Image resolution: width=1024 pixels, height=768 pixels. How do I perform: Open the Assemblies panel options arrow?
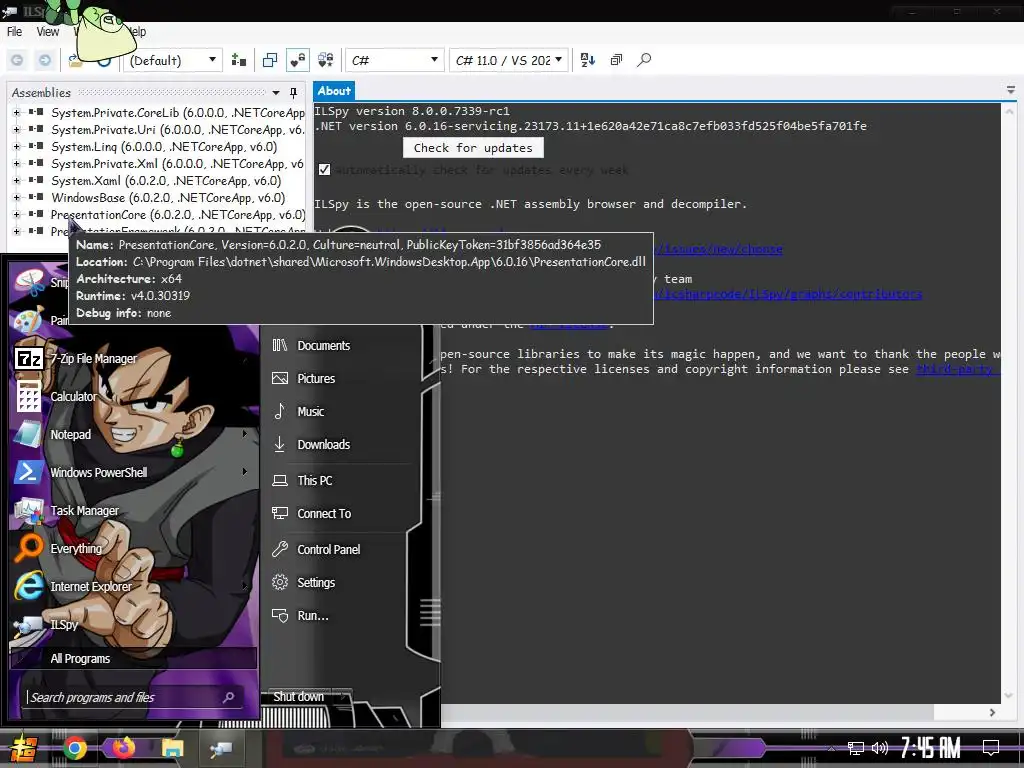276,93
